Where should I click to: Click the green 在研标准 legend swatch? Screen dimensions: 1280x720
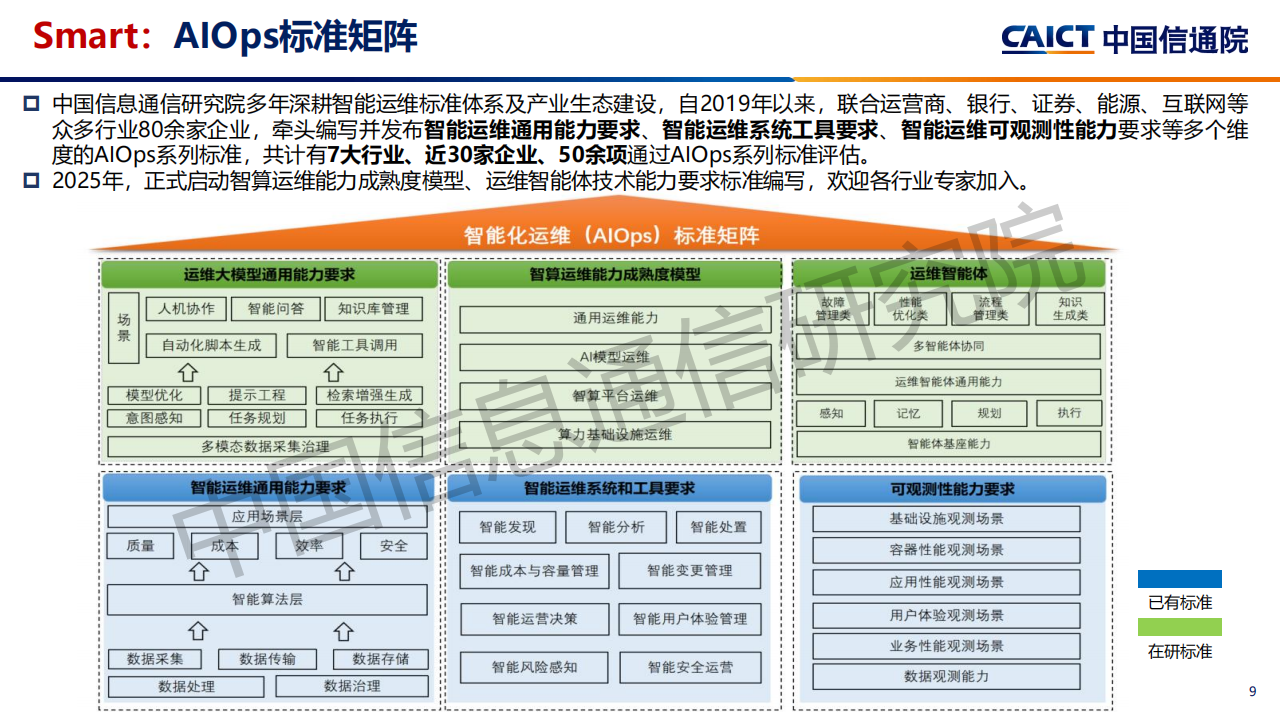point(1180,627)
